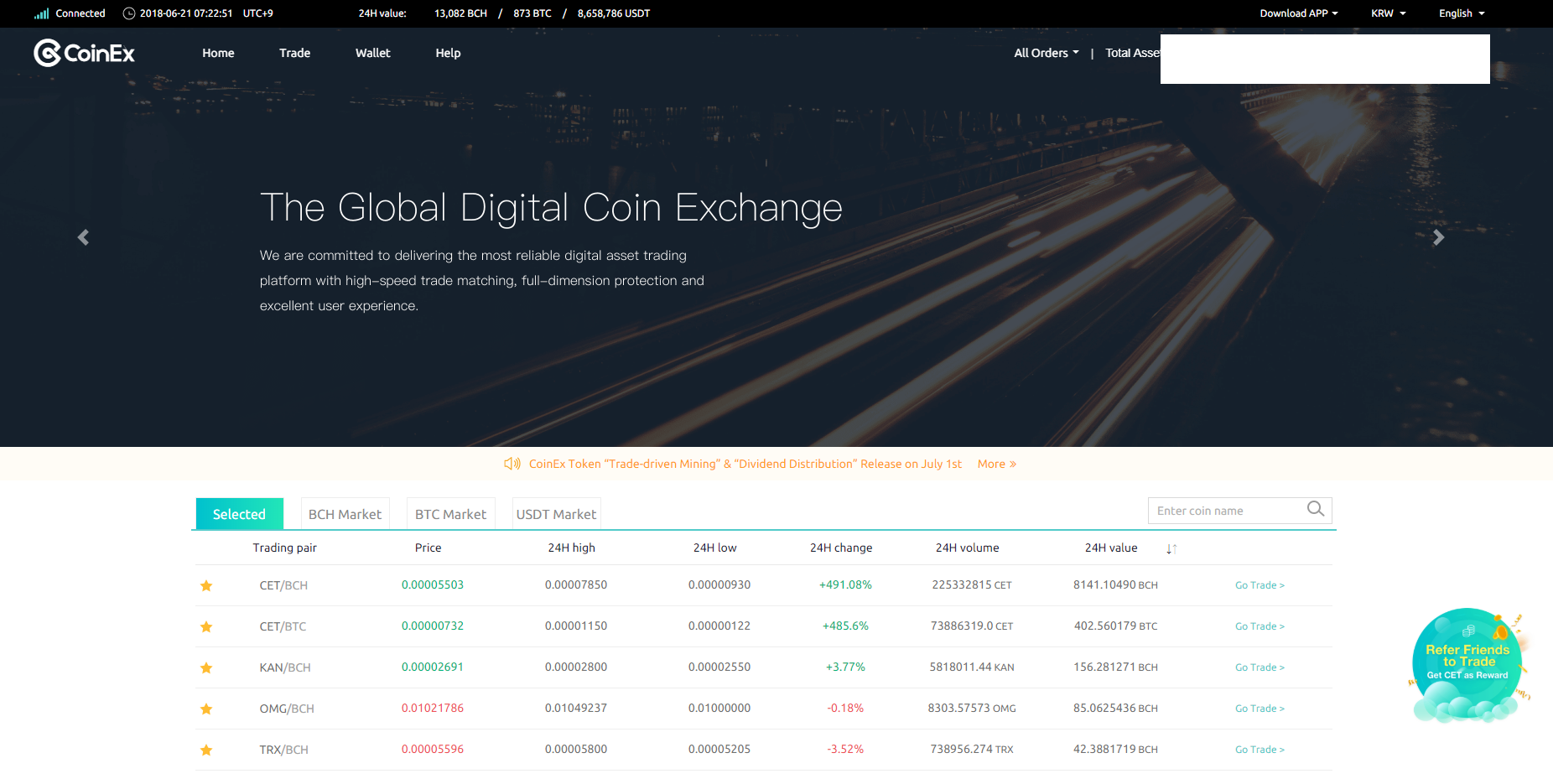Click 8,658,786 USDT value
This screenshot has height=784, width=1553.
pyautogui.click(x=614, y=13)
